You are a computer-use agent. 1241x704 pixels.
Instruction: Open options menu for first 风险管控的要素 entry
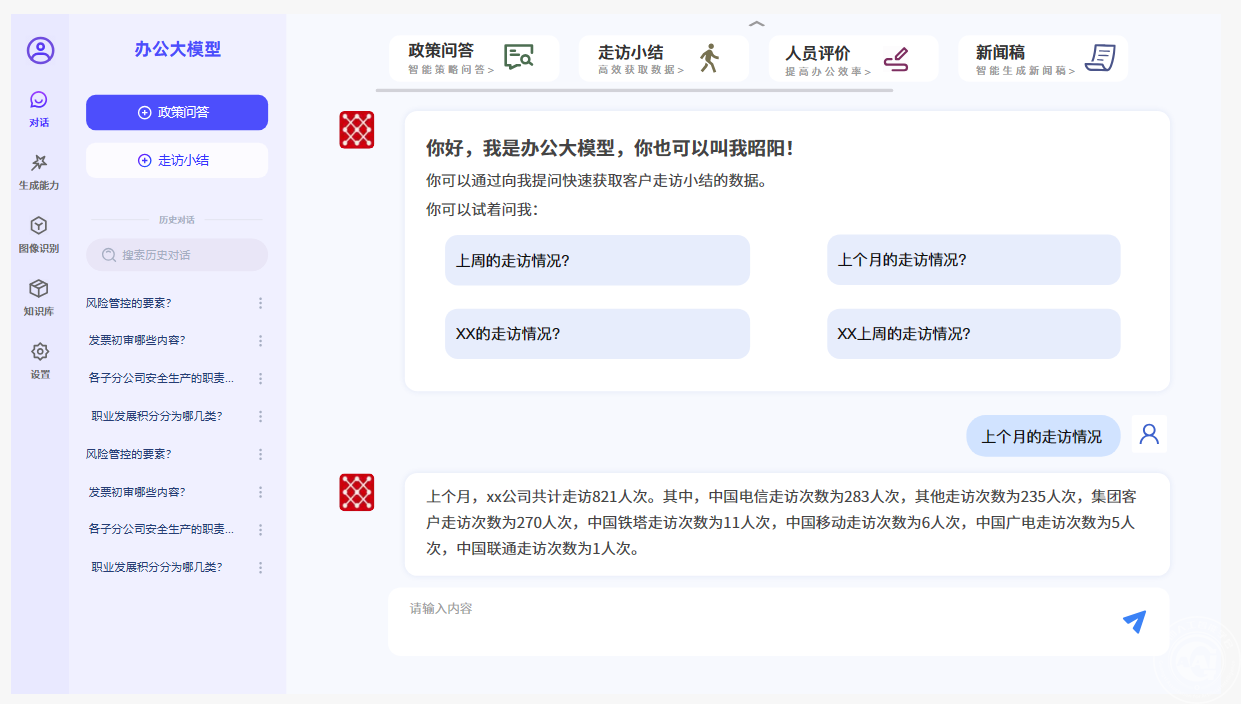click(261, 303)
